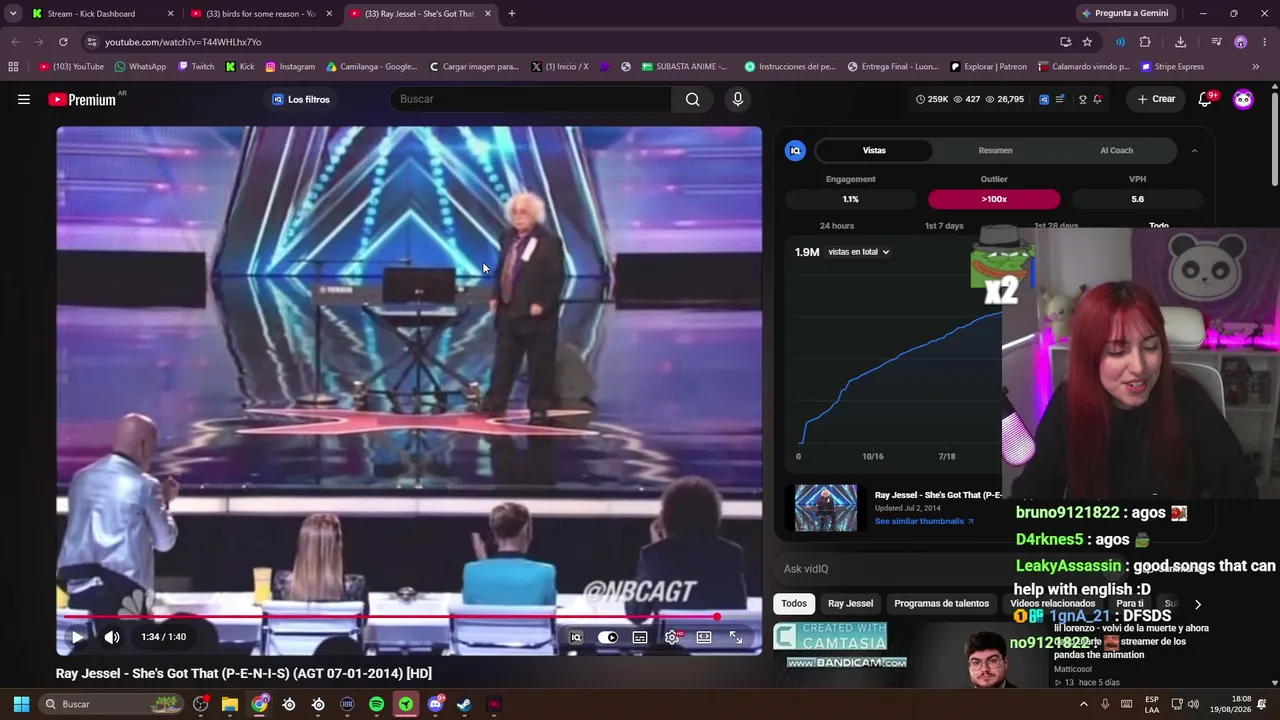Open See similar thumbnails link
Screen dimensions: 1280x720
[x=924, y=521]
